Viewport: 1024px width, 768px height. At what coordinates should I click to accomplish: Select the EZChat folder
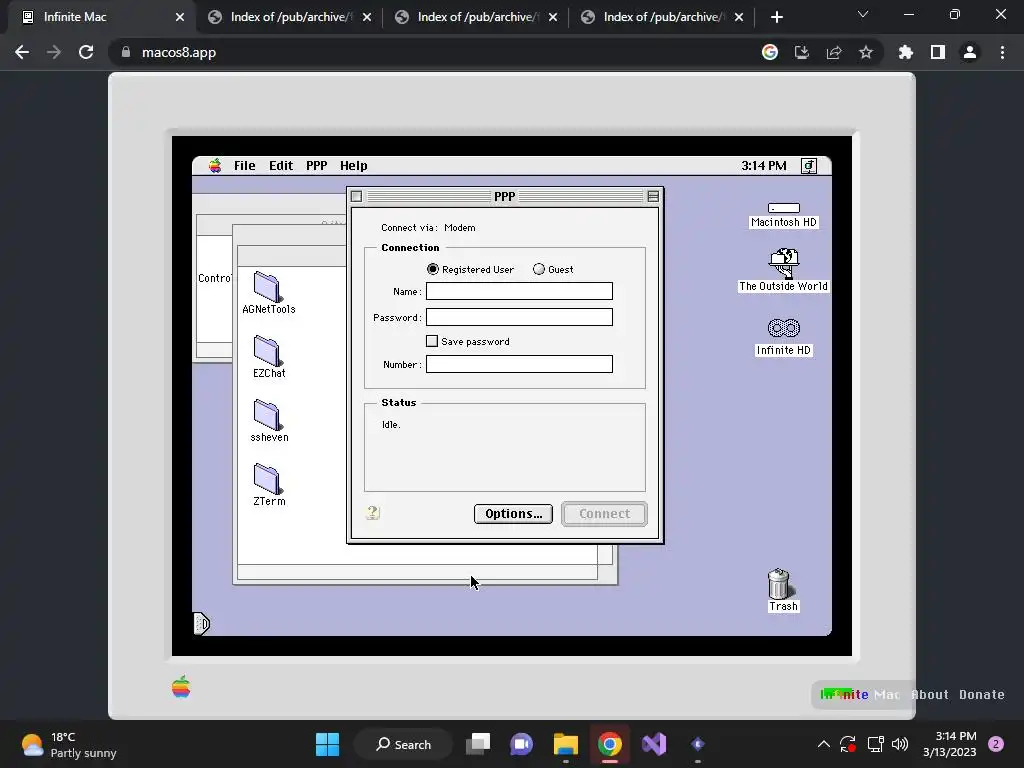point(268,357)
